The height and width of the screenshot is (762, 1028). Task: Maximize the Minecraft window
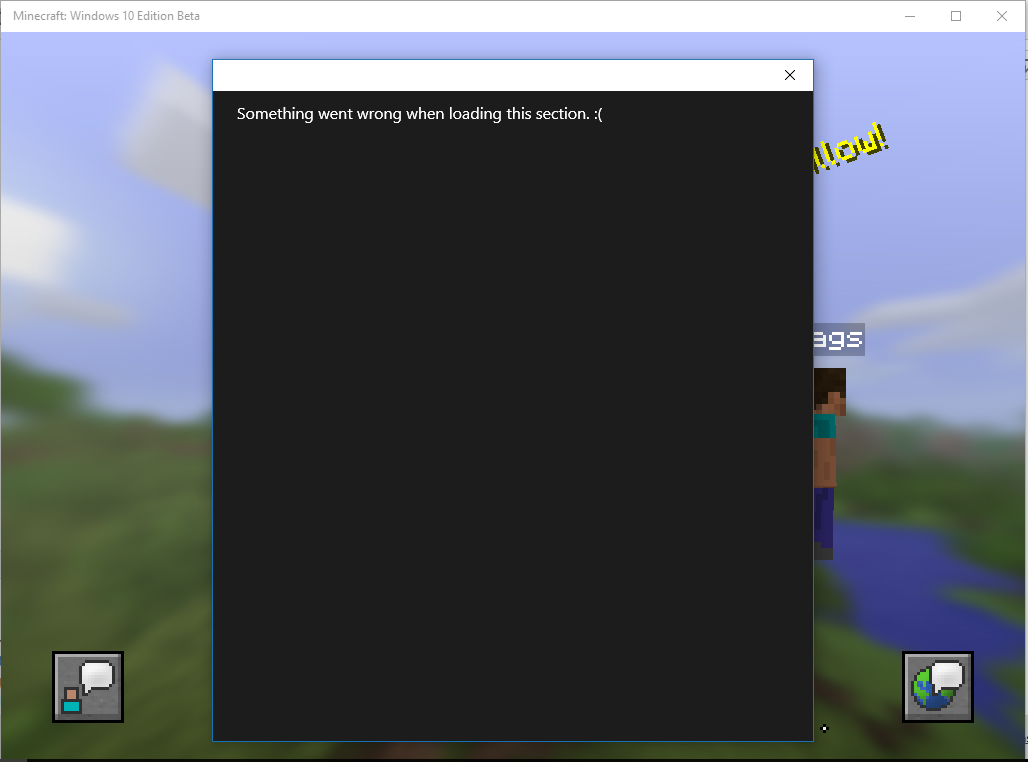pos(956,16)
